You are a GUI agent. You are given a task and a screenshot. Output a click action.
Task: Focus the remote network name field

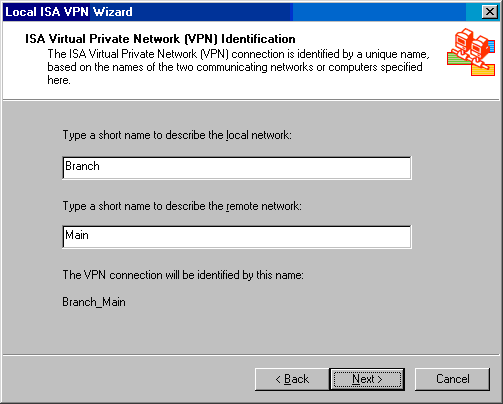coord(237,237)
